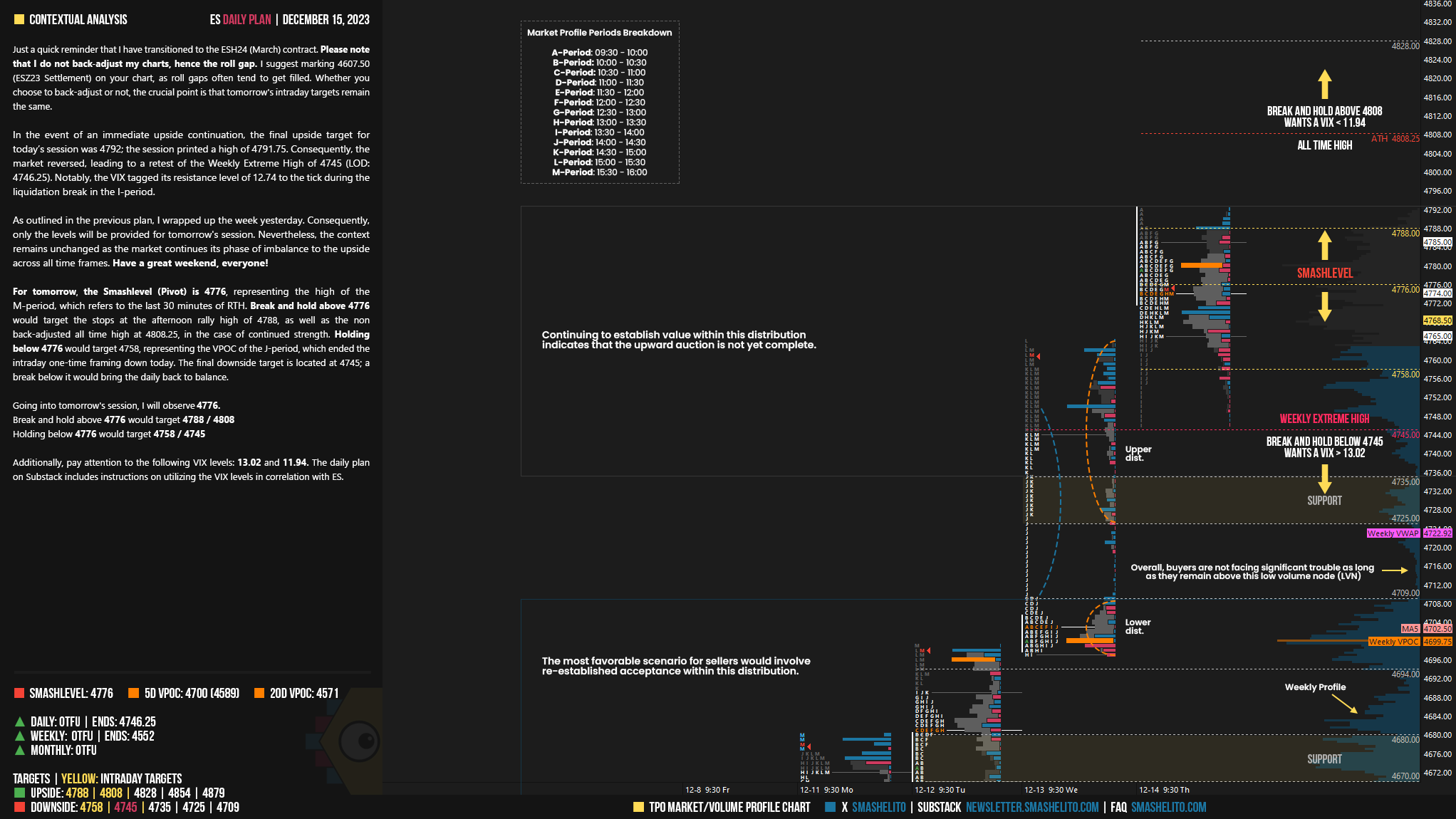This screenshot has width=1456, height=819.
Task: Click the DECEMBER 15, 2023 date header
Action: coord(326,20)
